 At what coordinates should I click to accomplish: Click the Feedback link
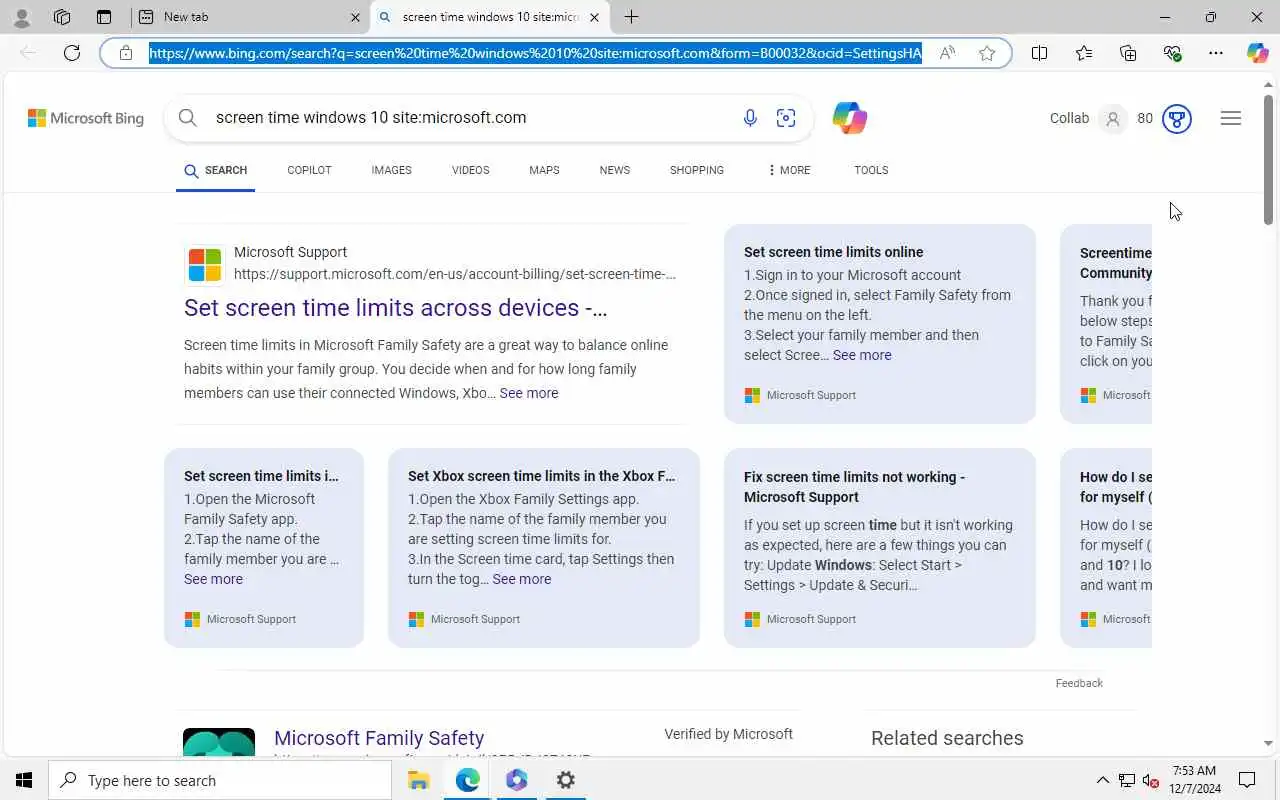tap(1079, 683)
